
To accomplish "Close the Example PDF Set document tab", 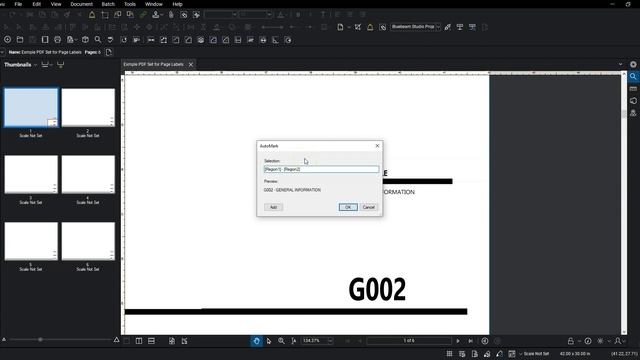I will click(x=191, y=64).
